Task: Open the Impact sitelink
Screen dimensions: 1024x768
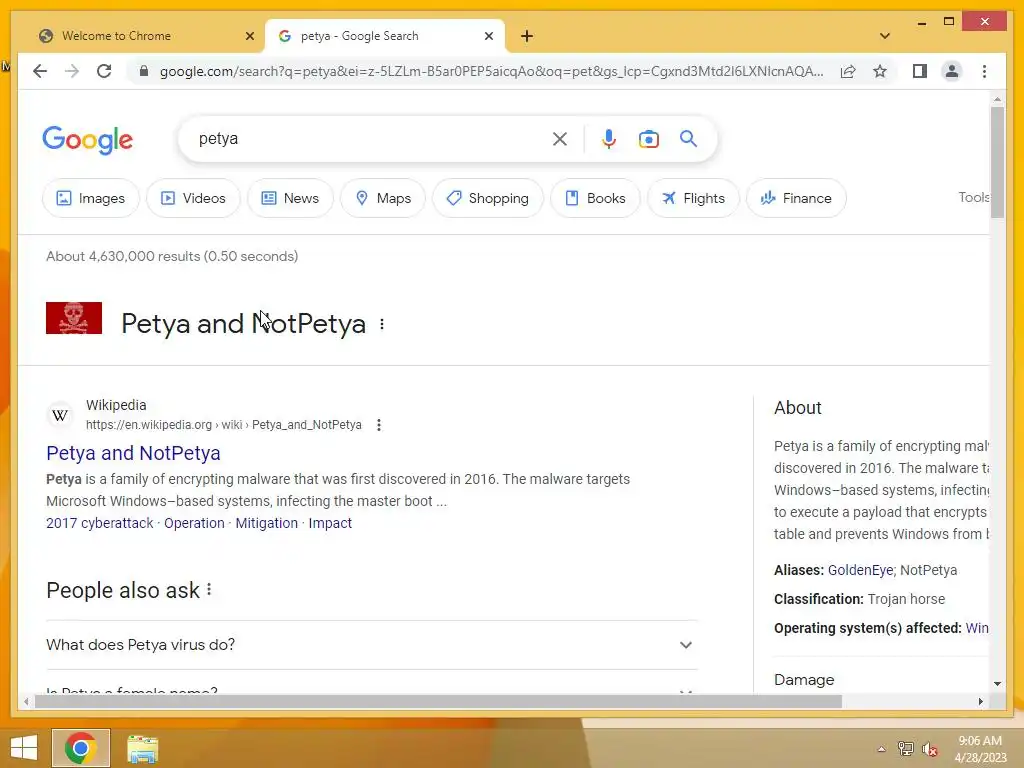Action: coord(330,523)
